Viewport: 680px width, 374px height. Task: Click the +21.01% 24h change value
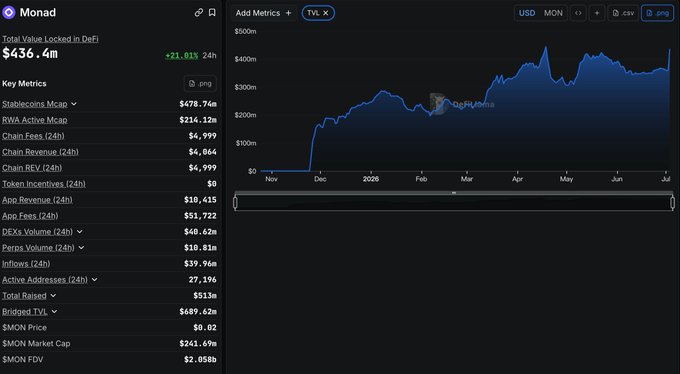pos(181,56)
